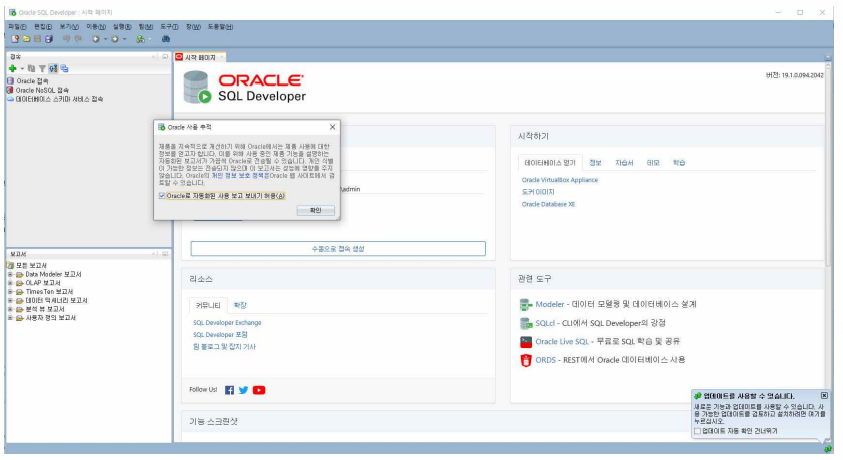
Task: Open dropdown arrow next to SQL Worksheet icon
Action: 149,39
